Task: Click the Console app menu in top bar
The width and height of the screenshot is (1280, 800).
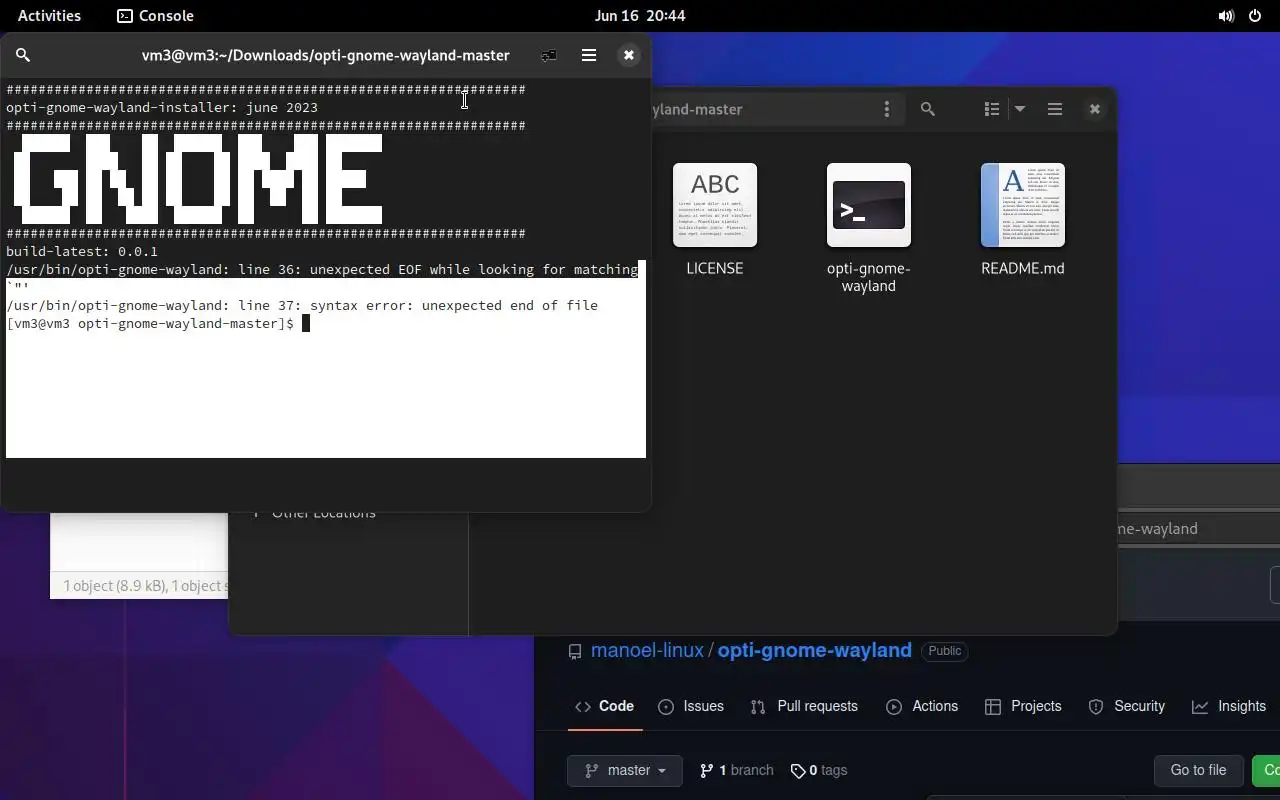Action: tap(155, 16)
